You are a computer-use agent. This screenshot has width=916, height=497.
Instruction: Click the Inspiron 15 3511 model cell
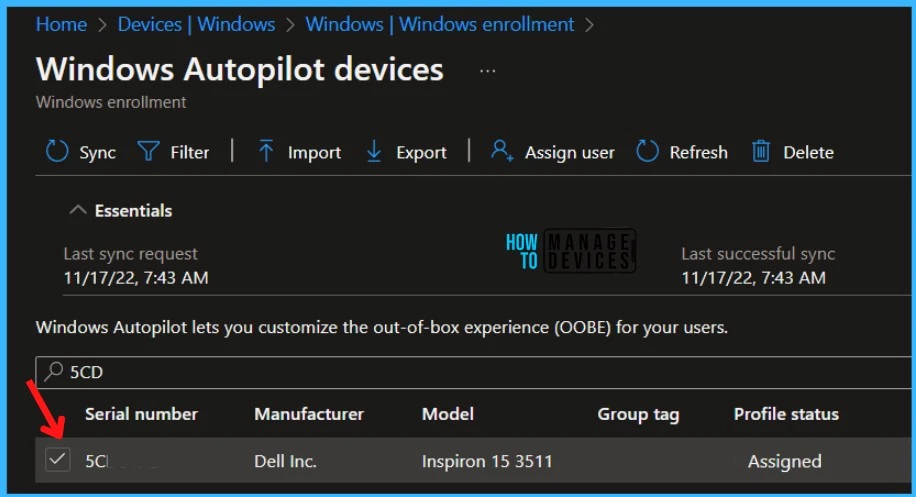(x=487, y=461)
